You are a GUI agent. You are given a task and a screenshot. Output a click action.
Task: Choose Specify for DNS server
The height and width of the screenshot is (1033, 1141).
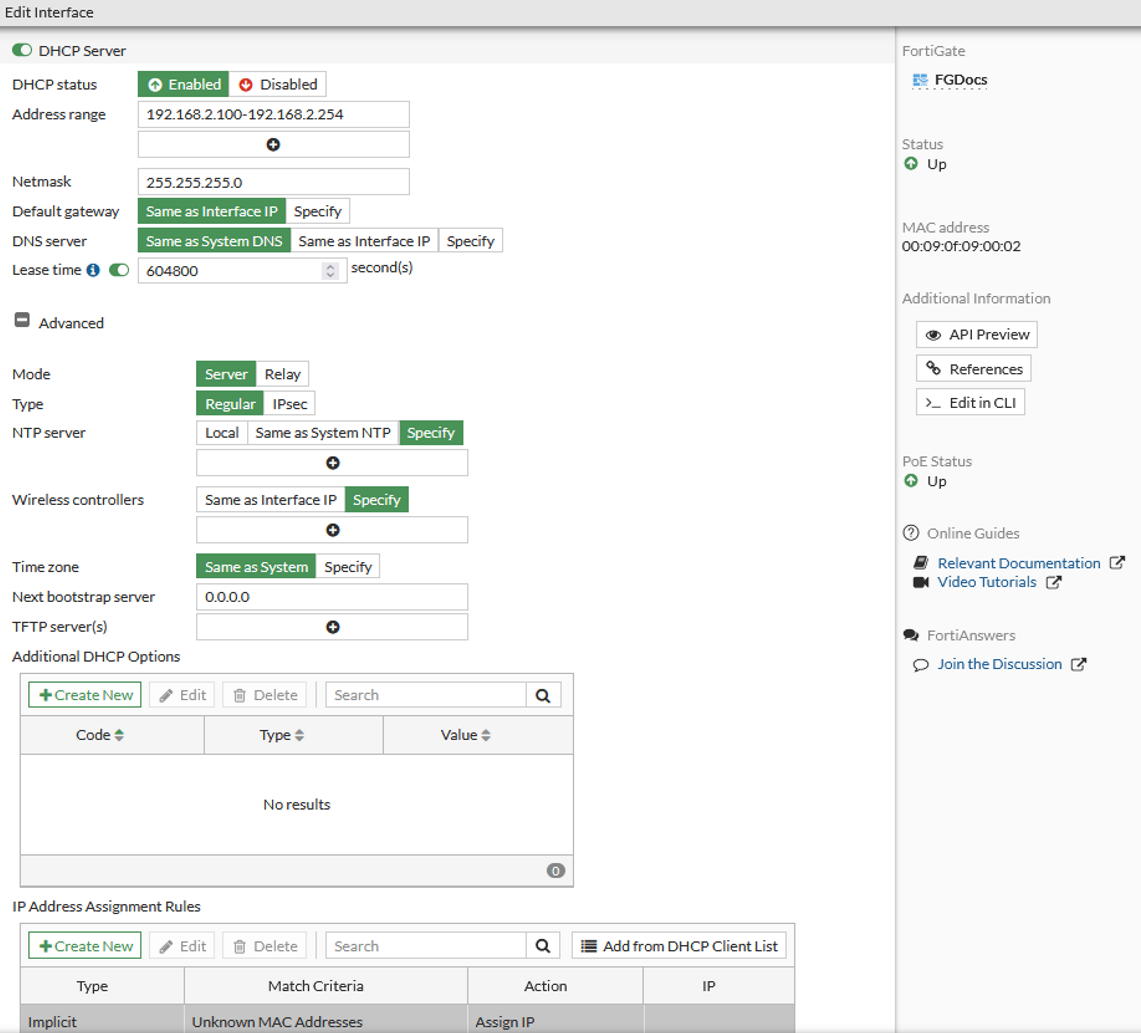(x=470, y=241)
